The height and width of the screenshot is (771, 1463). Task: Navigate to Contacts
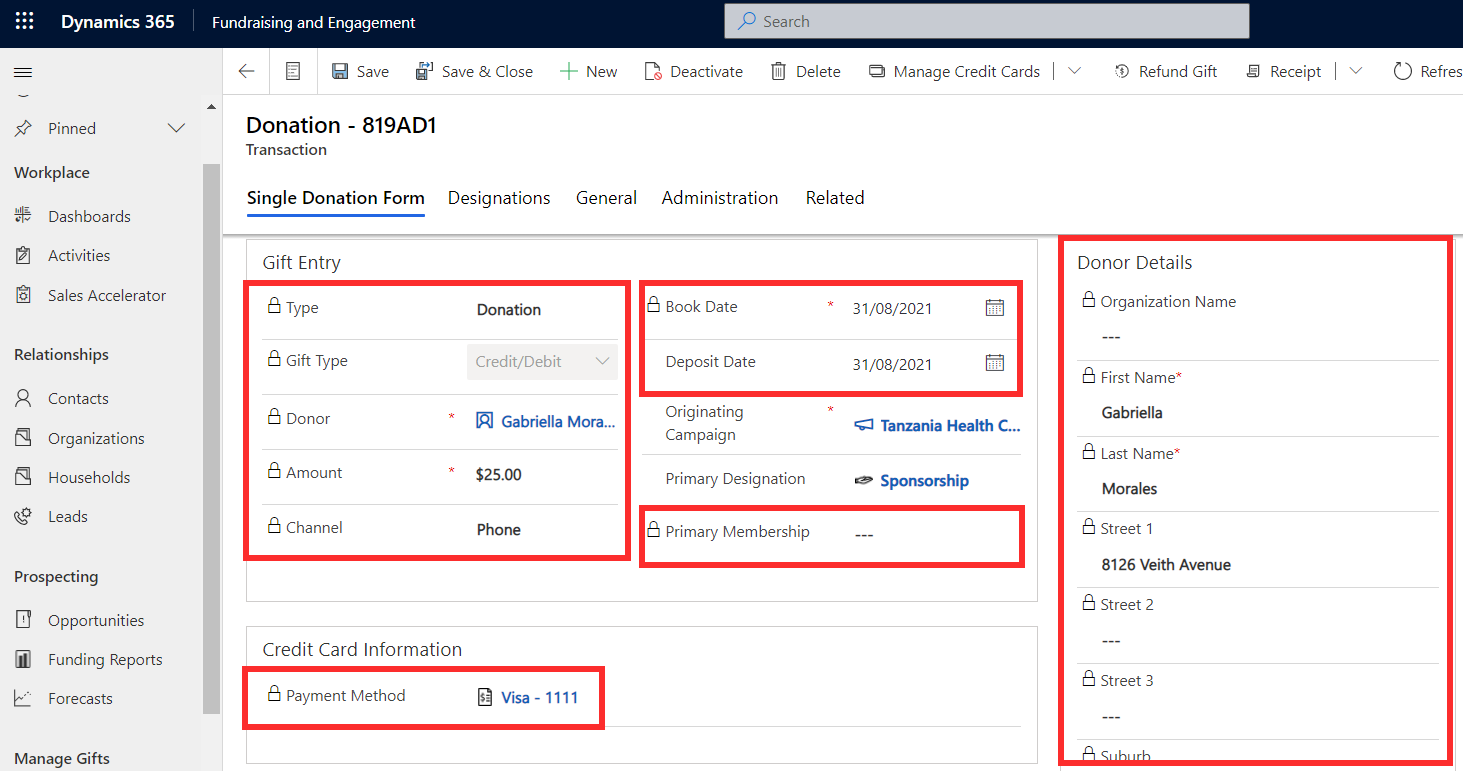[x=78, y=398]
